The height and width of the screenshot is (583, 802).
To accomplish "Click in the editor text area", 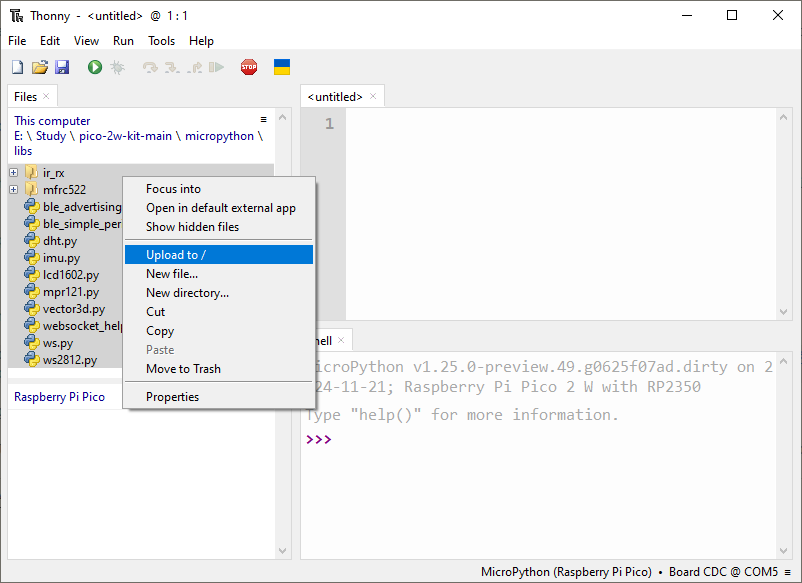I will click(x=561, y=214).
